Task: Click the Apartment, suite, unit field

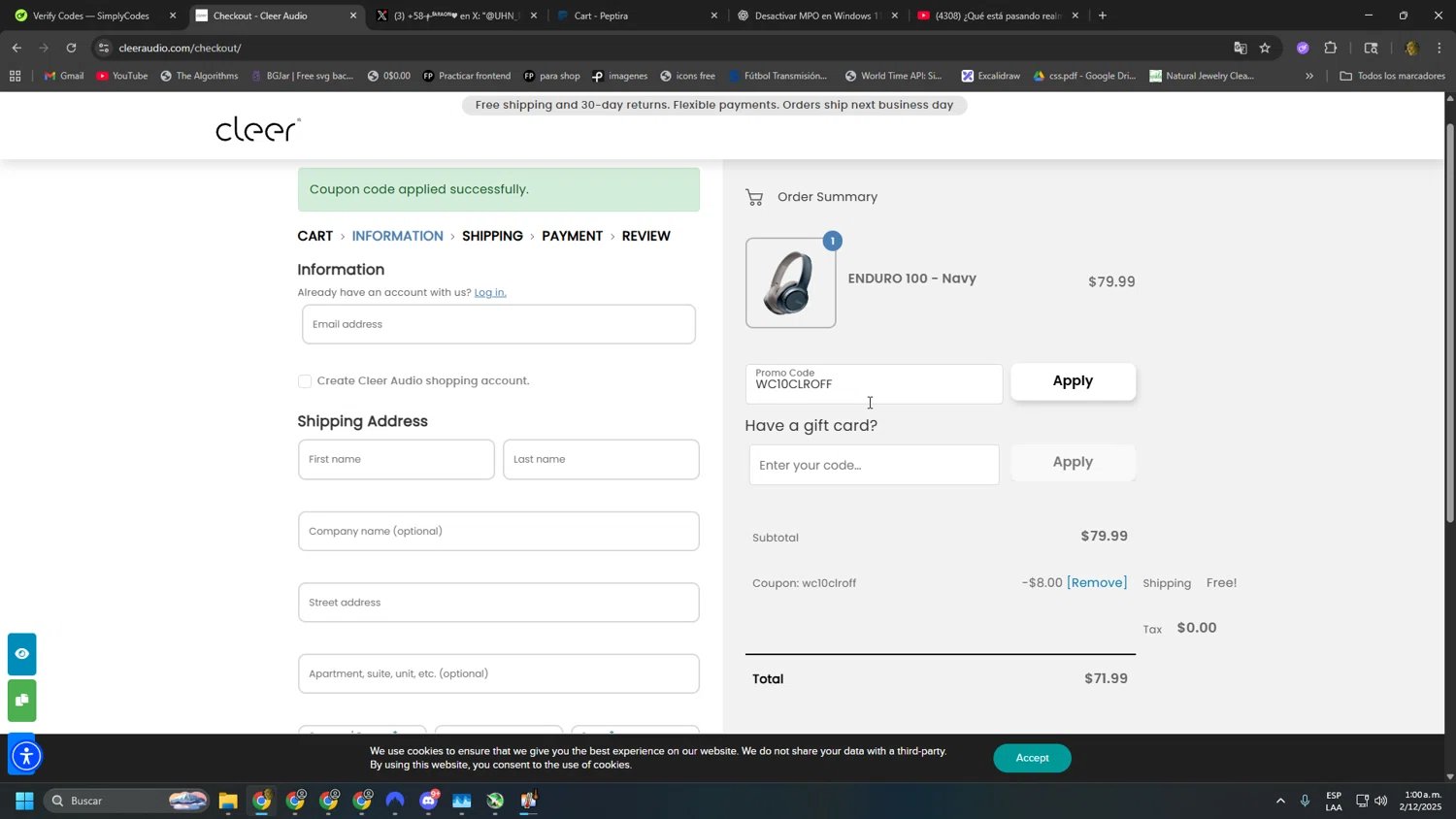Action: [x=498, y=674]
